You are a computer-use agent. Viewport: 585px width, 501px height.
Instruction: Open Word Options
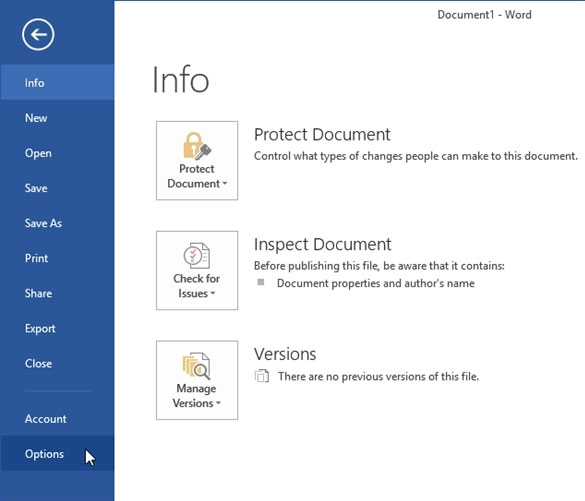[x=57, y=454]
